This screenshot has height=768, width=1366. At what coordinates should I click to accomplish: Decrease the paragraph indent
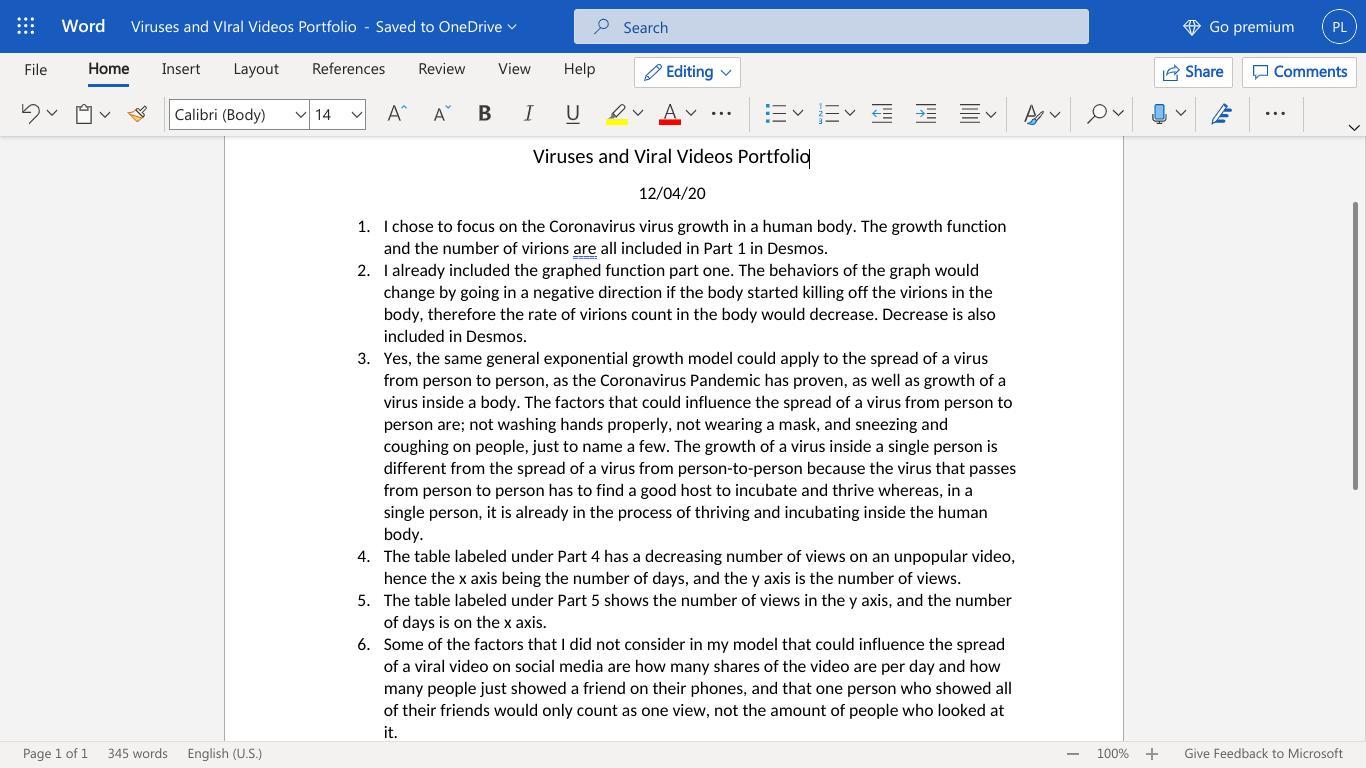tap(881, 114)
